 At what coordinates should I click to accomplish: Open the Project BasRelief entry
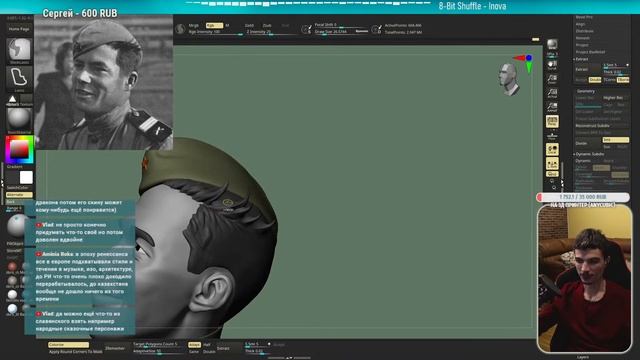tap(590, 52)
